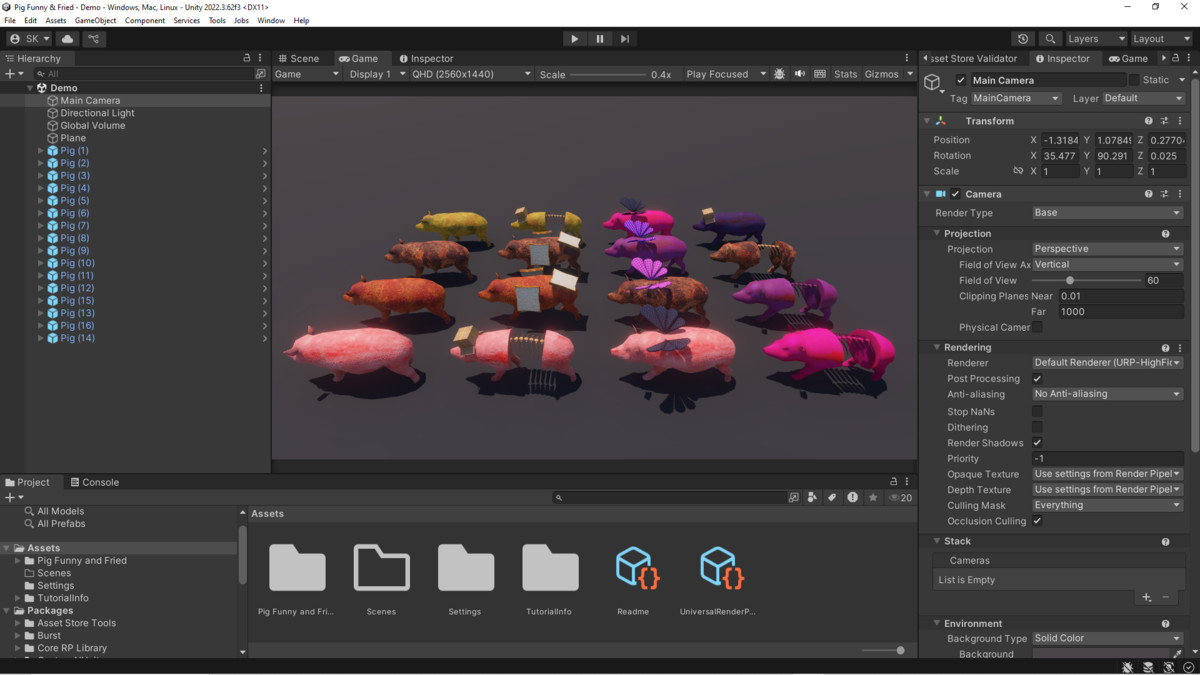Open Undo History clock icon
The width and height of the screenshot is (1200, 675).
pyautogui.click(x=1023, y=39)
